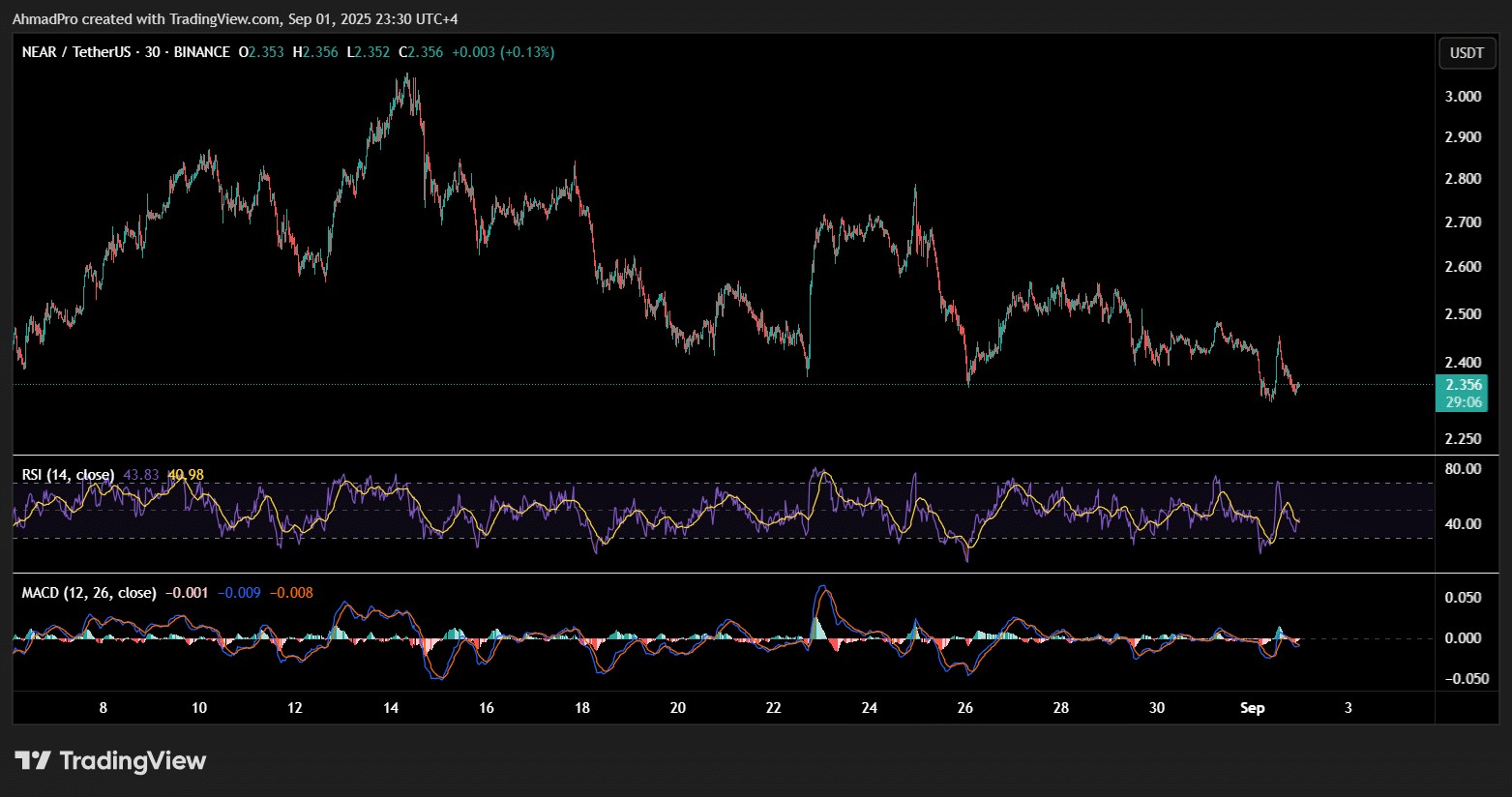Click the 26 date marker on time axis

pyautogui.click(x=965, y=708)
